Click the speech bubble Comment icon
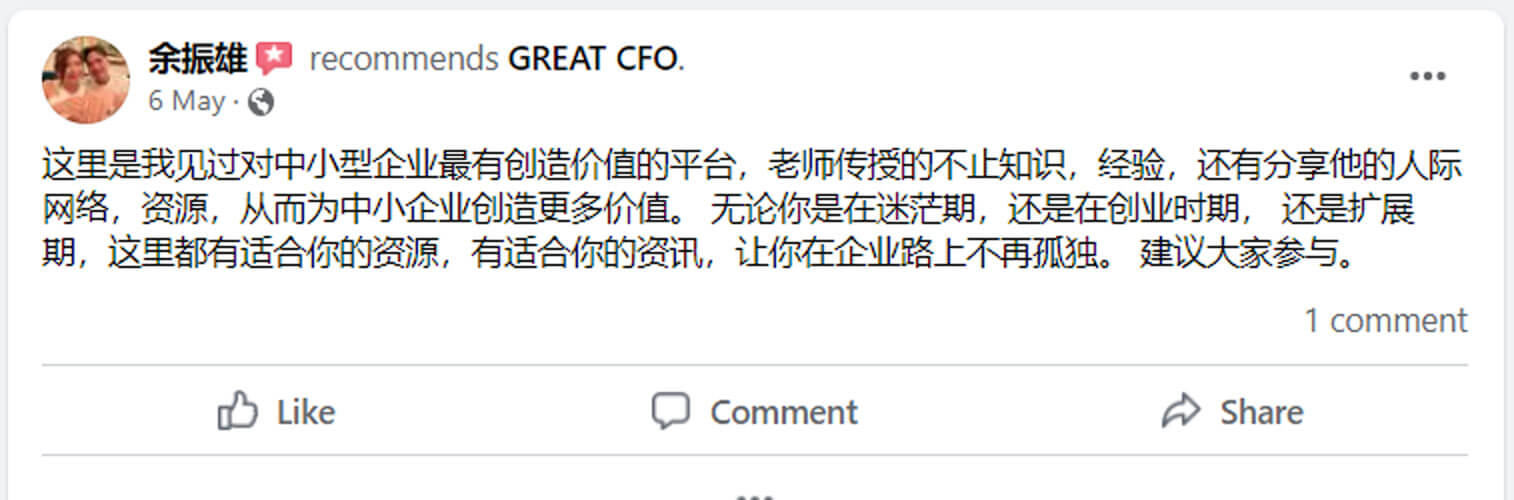 [x=670, y=411]
